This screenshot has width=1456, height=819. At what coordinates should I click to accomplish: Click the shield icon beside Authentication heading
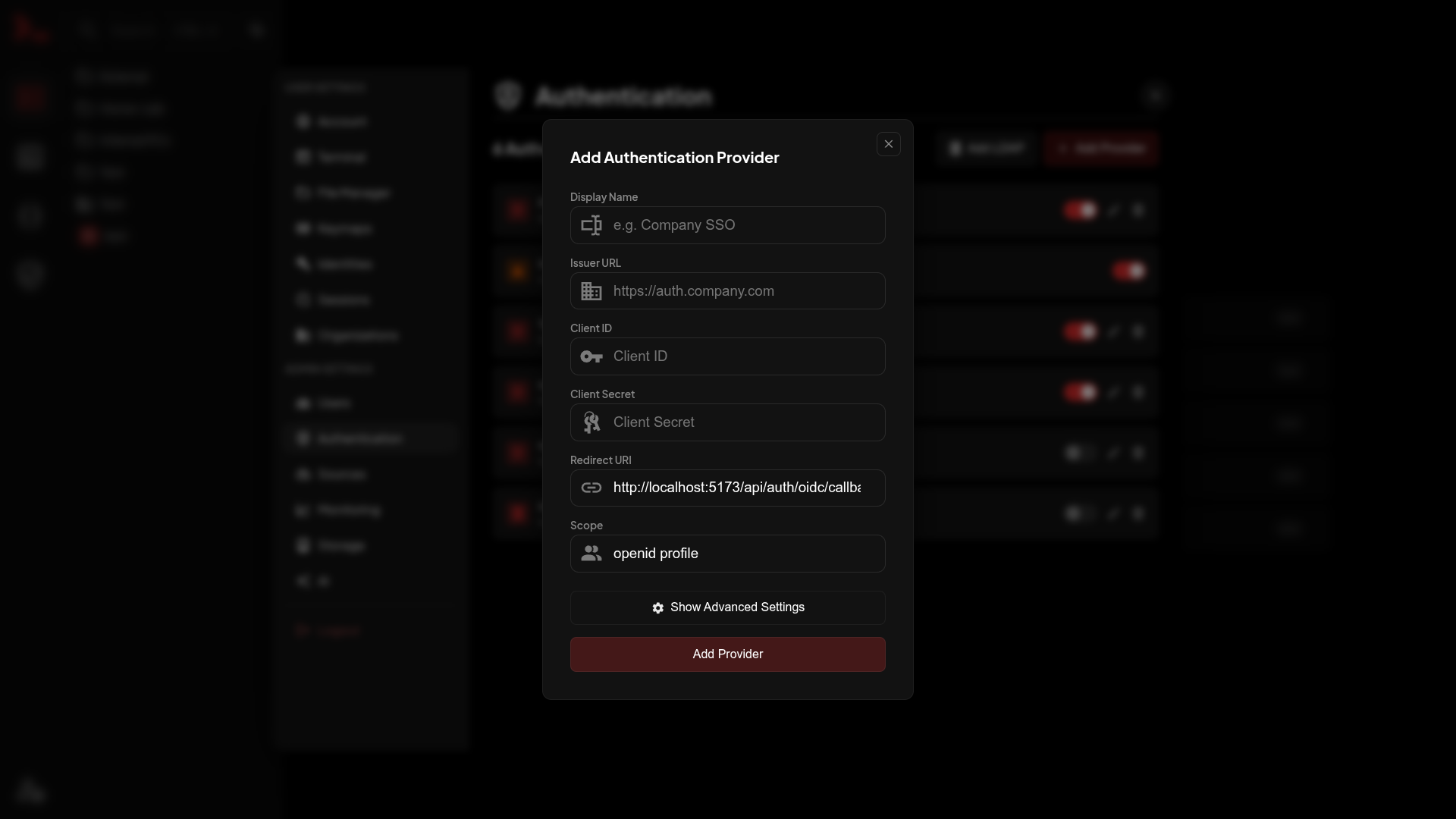pyautogui.click(x=508, y=96)
